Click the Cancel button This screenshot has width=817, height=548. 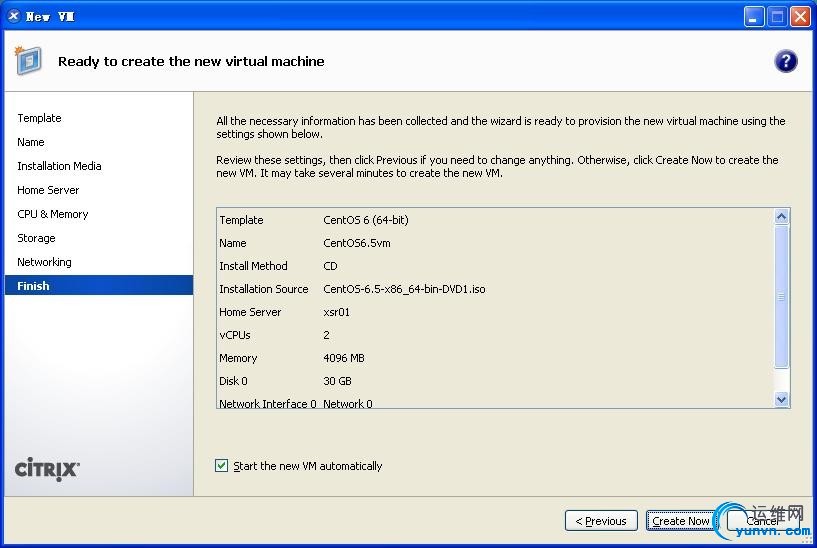click(x=762, y=521)
